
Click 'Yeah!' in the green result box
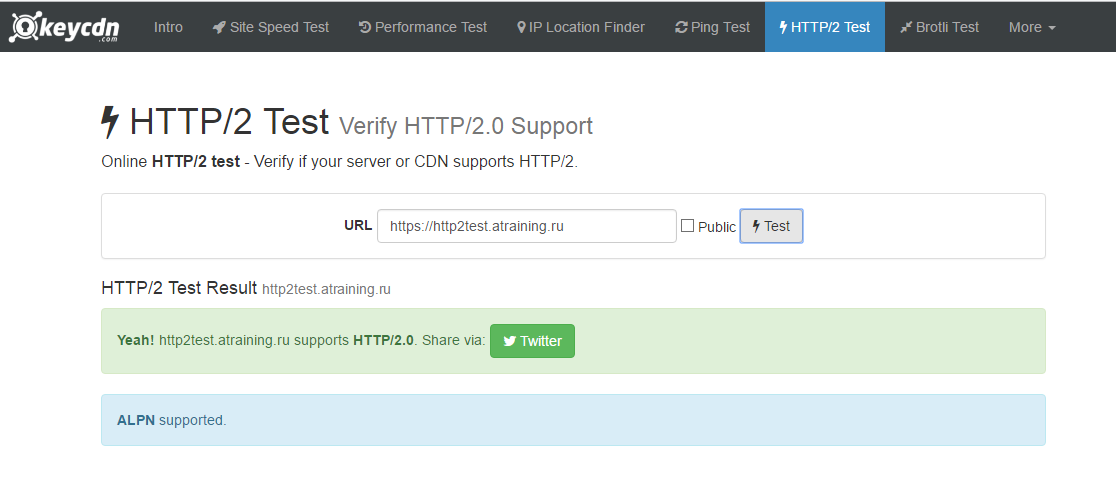[135, 340]
